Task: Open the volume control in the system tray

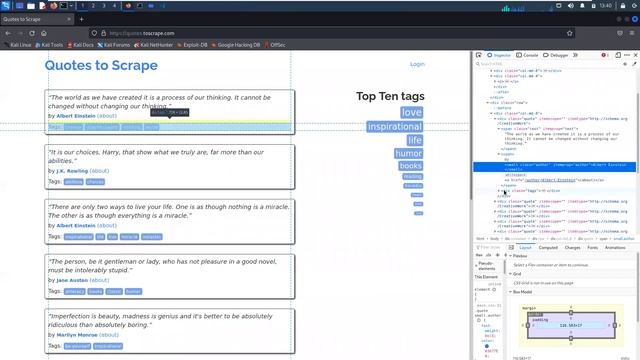Action: (571, 6)
